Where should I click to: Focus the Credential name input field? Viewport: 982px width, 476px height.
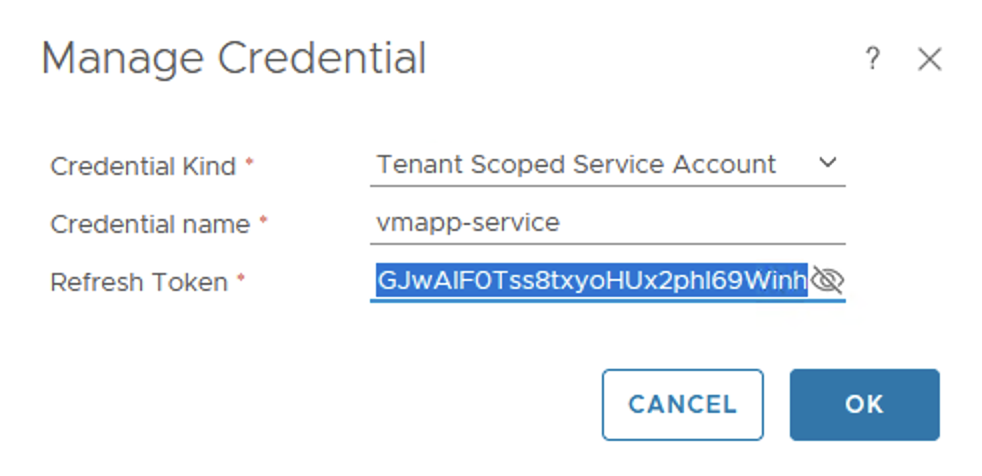coord(607,223)
